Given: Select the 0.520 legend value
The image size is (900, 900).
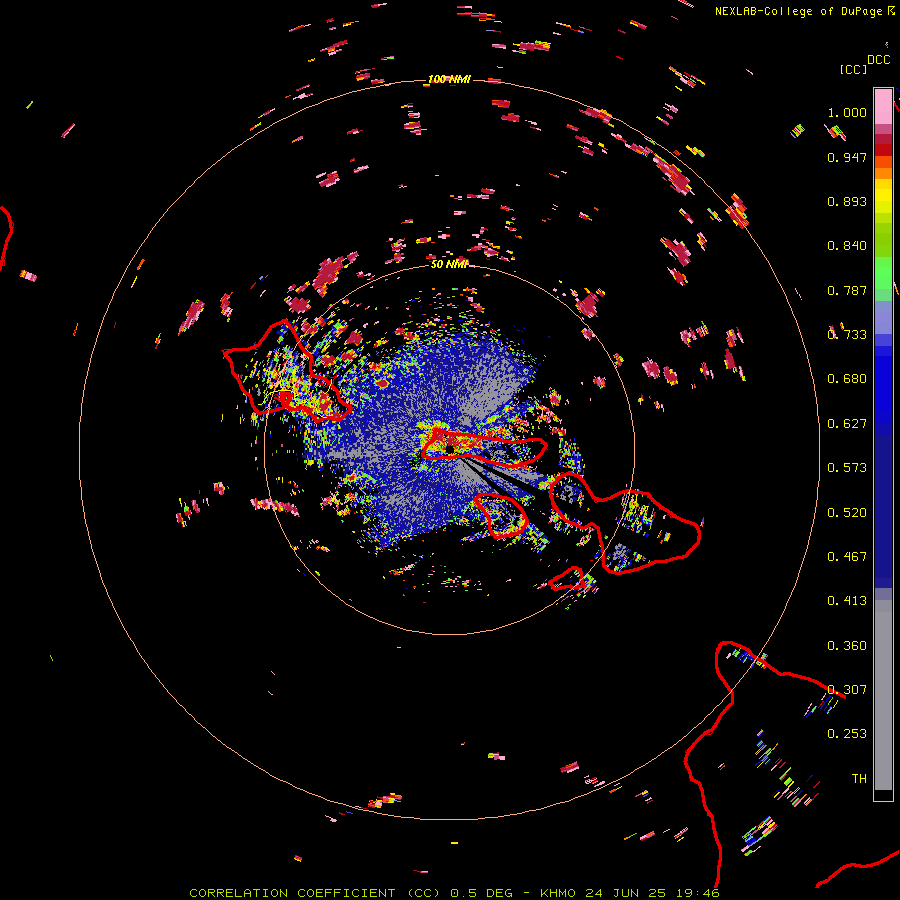Looking at the screenshot, I should coord(847,513).
